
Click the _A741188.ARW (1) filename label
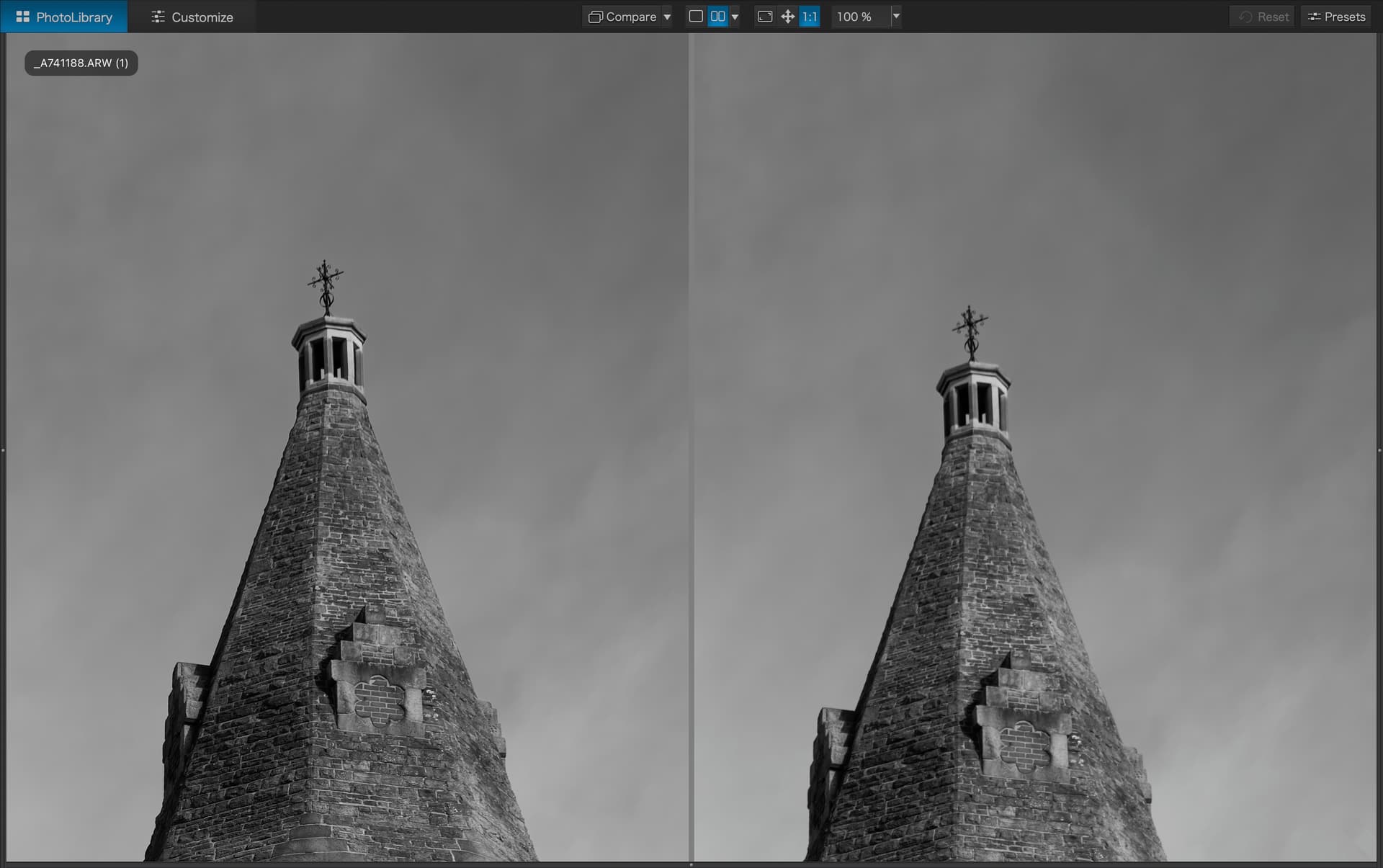[x=81, y=63]
